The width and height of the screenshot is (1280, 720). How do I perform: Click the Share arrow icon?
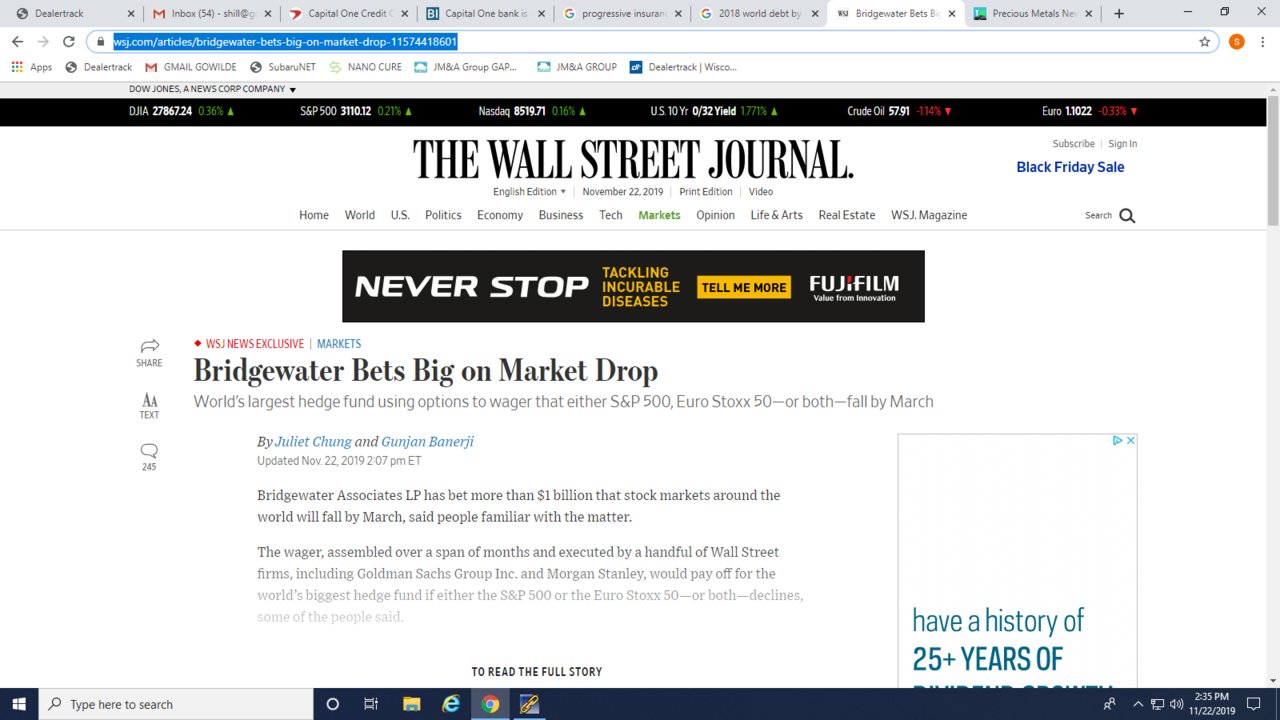(x=149, y=346)
